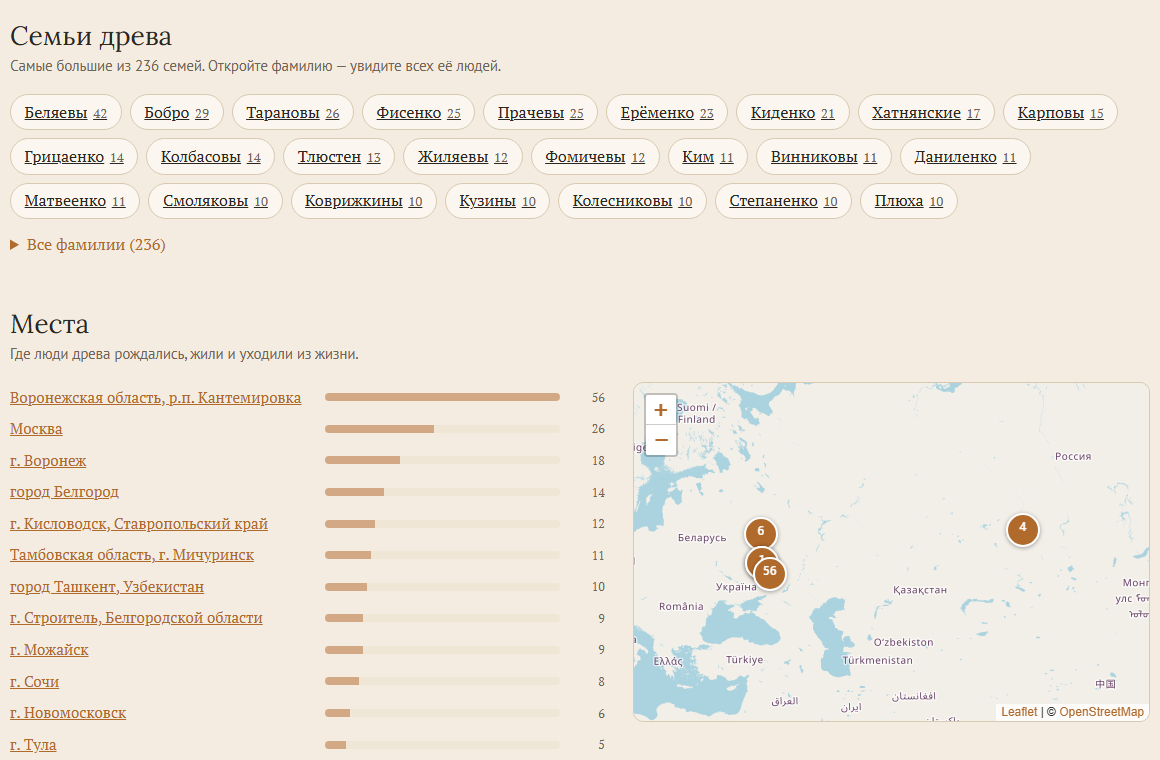This screenshot has height=760, width=1160.
Task: Zoom in on the map
Action: click(661, 409)
